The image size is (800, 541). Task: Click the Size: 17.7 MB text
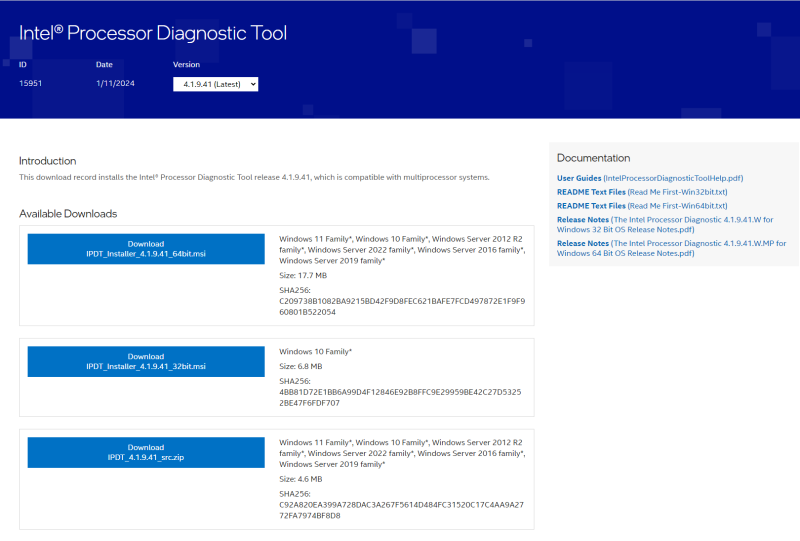[x=303, y=276]
